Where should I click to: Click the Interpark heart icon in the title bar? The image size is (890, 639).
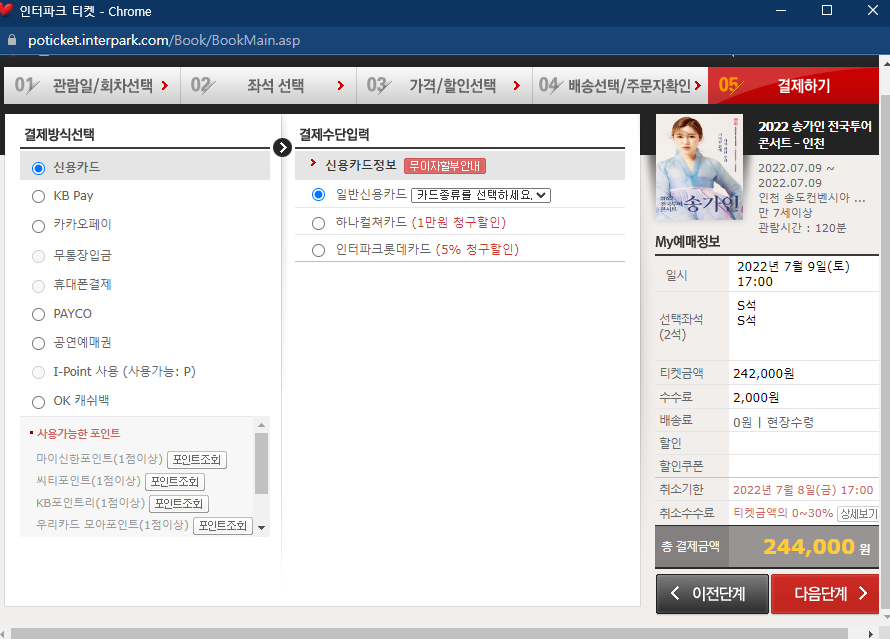pos(6,9)
